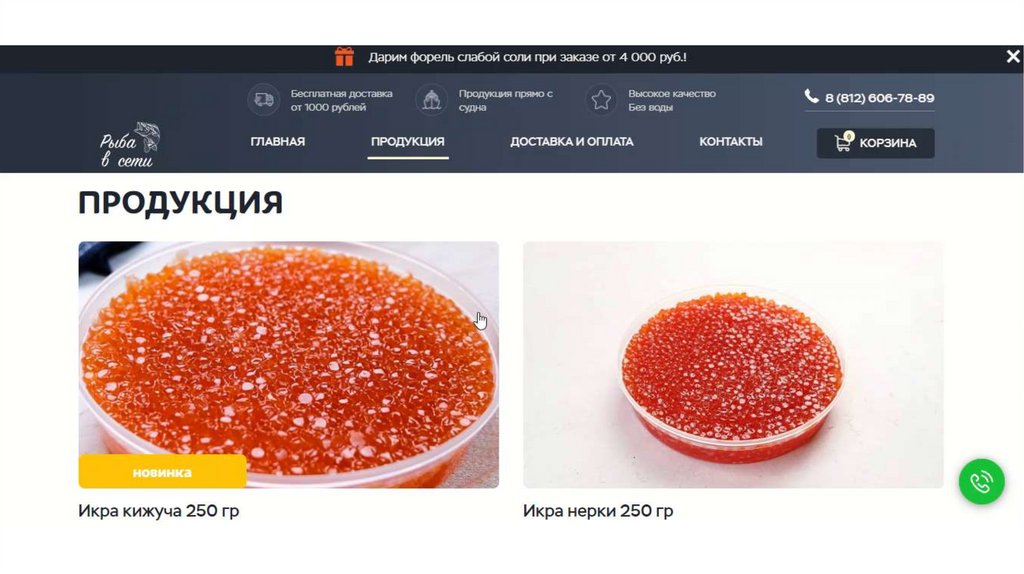This screenshot has width=1024, height=574.
Task: Click the ship icon near "Продукция прямо с судна"
Action: coord(432,100)
